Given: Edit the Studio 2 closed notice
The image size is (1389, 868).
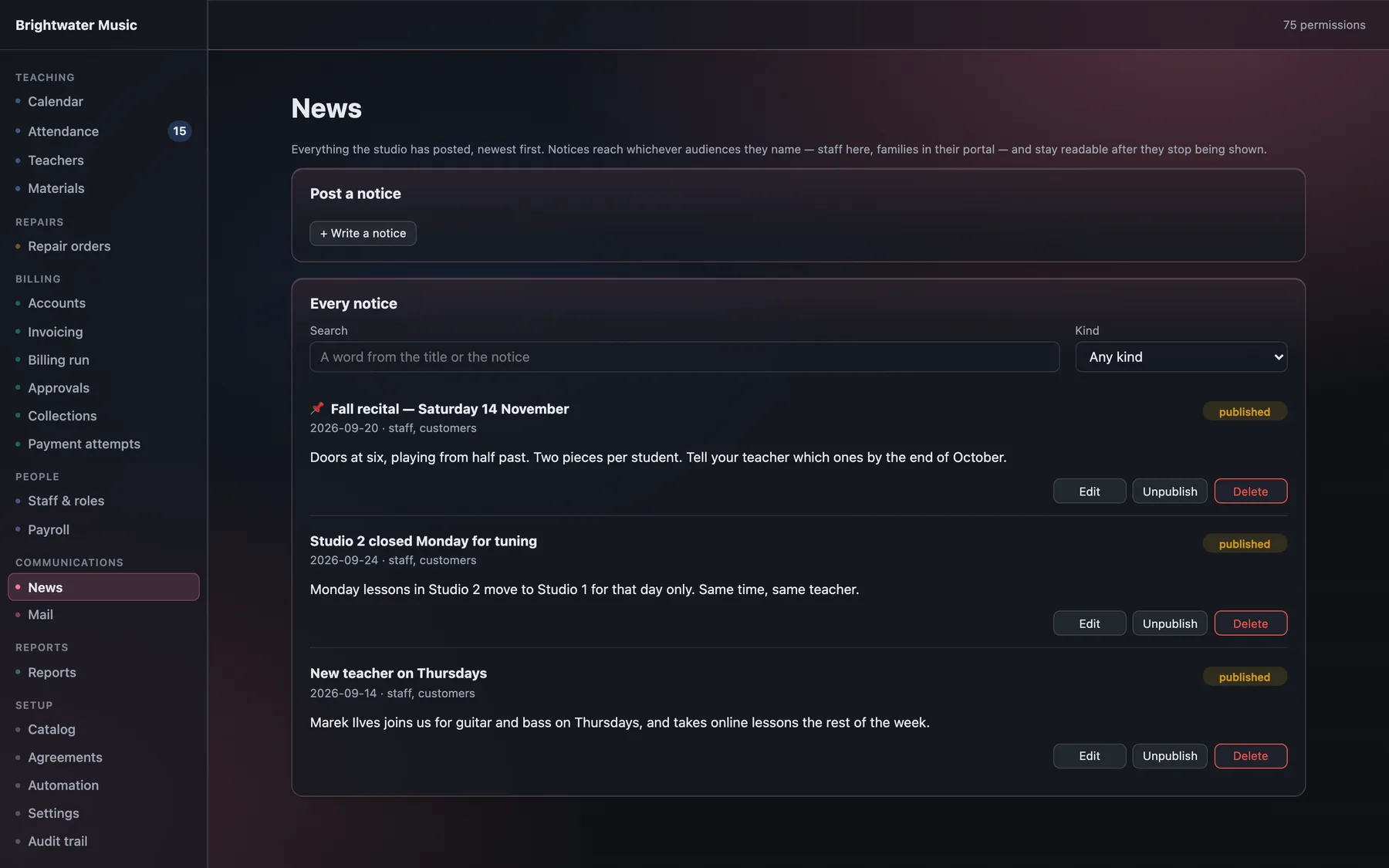Looking at the screenshot, I should 1089,623.
